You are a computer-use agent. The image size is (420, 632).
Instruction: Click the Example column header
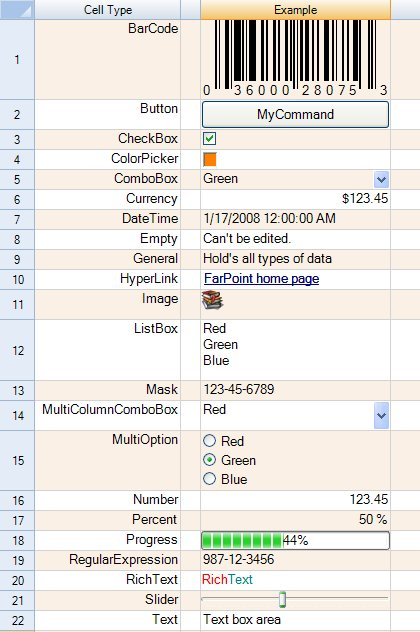[x=295, y=10]
